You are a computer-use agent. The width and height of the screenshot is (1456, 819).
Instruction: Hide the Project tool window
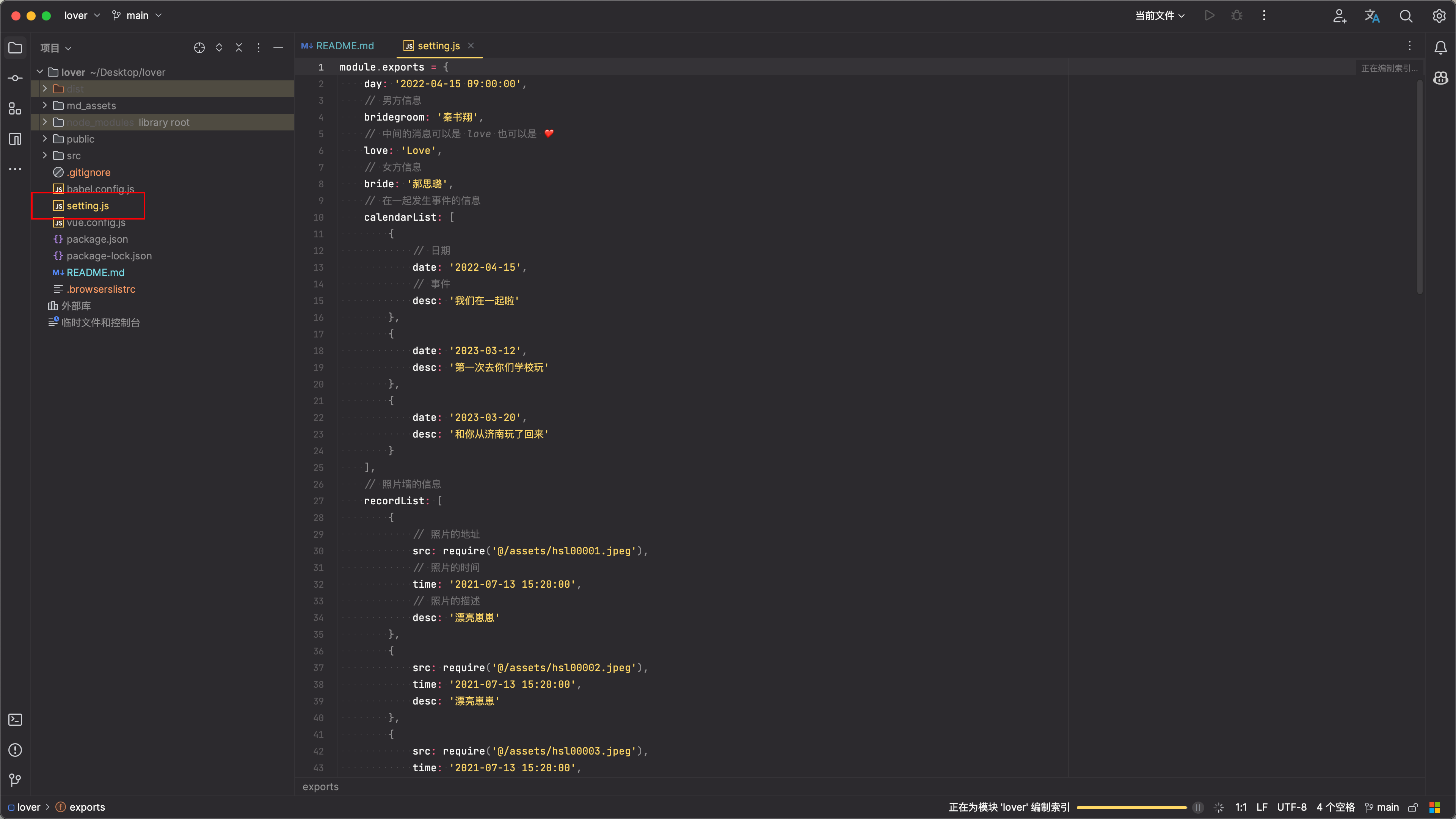pyautogui.click(x=278, y=48)
